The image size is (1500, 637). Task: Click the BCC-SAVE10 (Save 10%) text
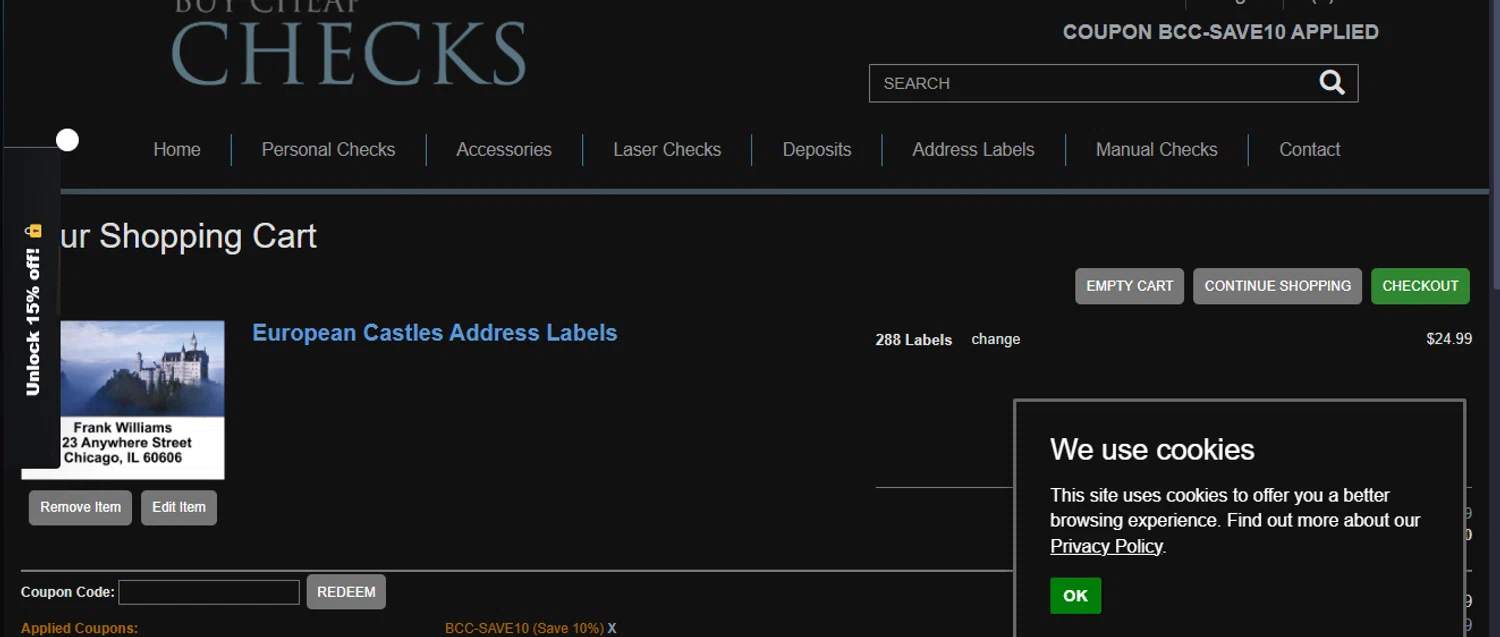pyautogui.click(x=524, y=628)
